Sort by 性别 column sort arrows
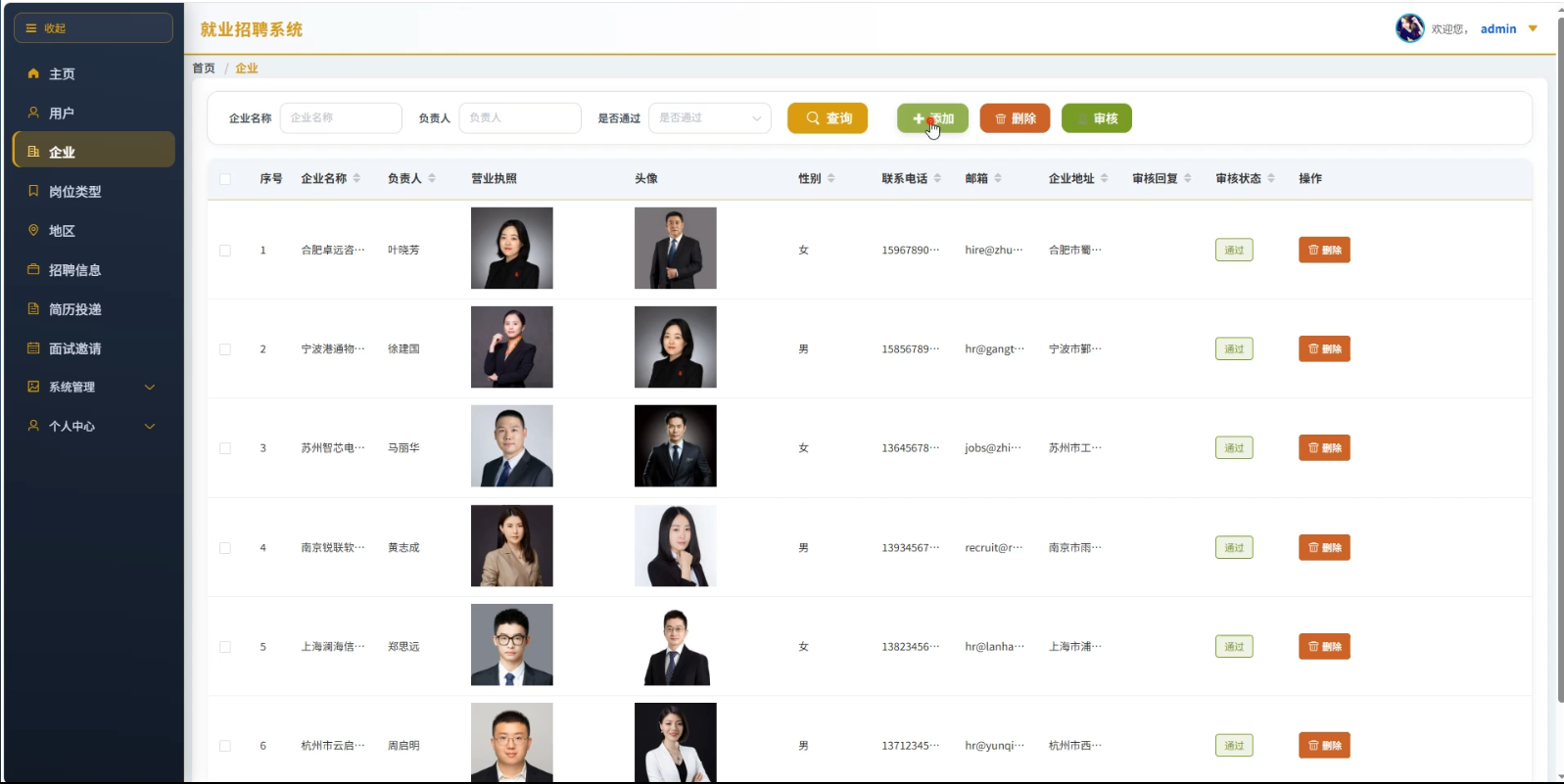The height and width of the screenshot is (784, 1564). (831, 178)
